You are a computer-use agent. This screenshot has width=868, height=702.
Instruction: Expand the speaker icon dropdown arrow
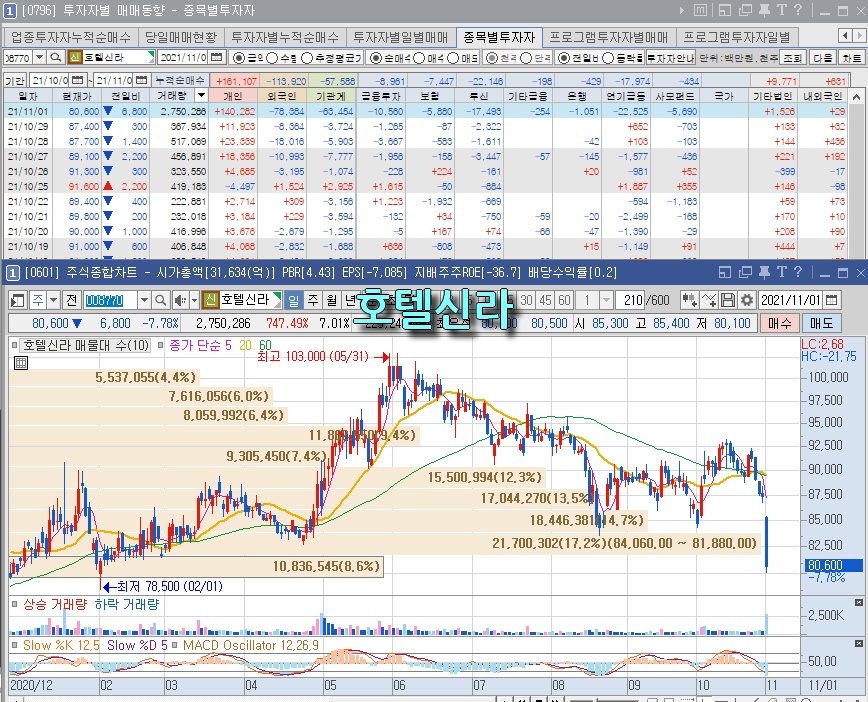[x=194, y=300]
